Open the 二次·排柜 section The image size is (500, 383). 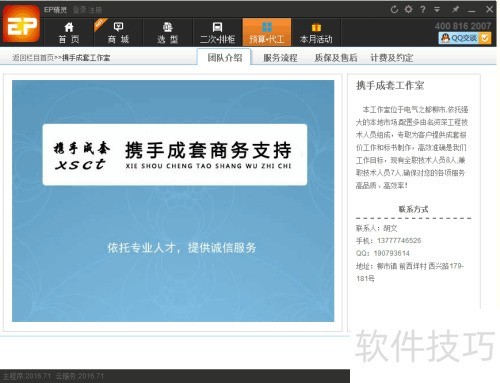pyautogui.click(x=217, y=33)
